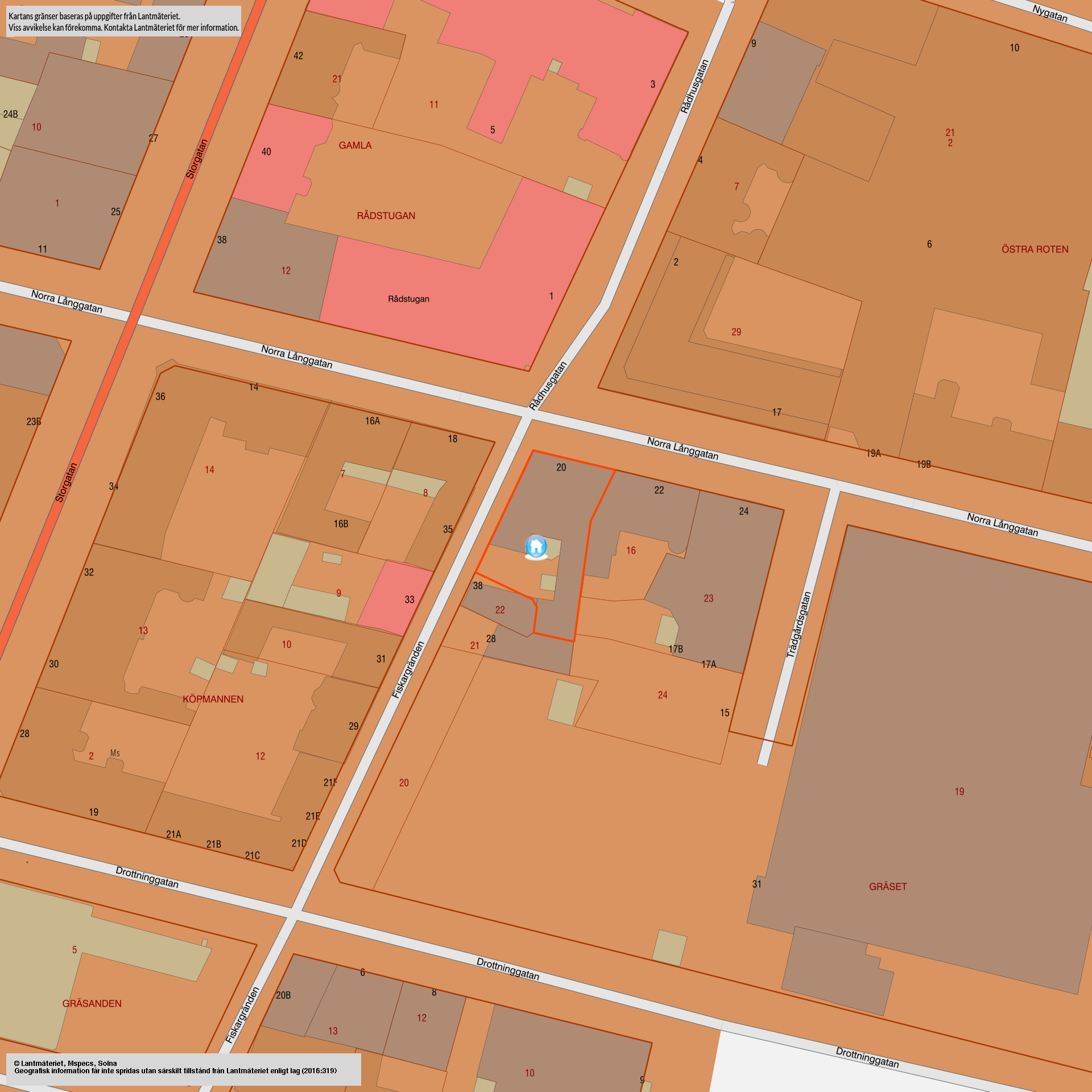Viewport: 1092px width, 1092px height.
Task: Click house number 20 in highlighted parcel
Action: pyautogui.click(x=561, y=468)
